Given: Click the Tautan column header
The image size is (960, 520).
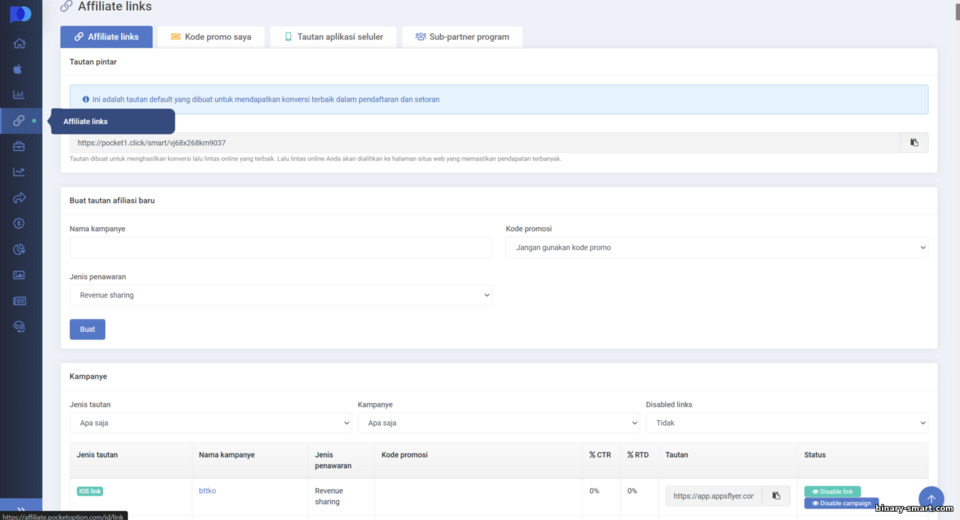Looking at the screenshot, I should coord(677,455).
